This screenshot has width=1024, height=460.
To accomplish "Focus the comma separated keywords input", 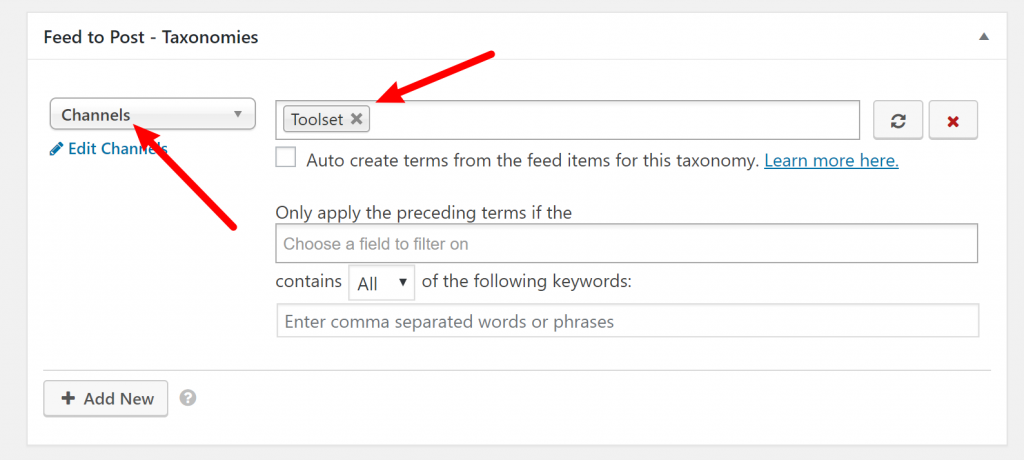I will pyautogui.click(x=628, y=321).
